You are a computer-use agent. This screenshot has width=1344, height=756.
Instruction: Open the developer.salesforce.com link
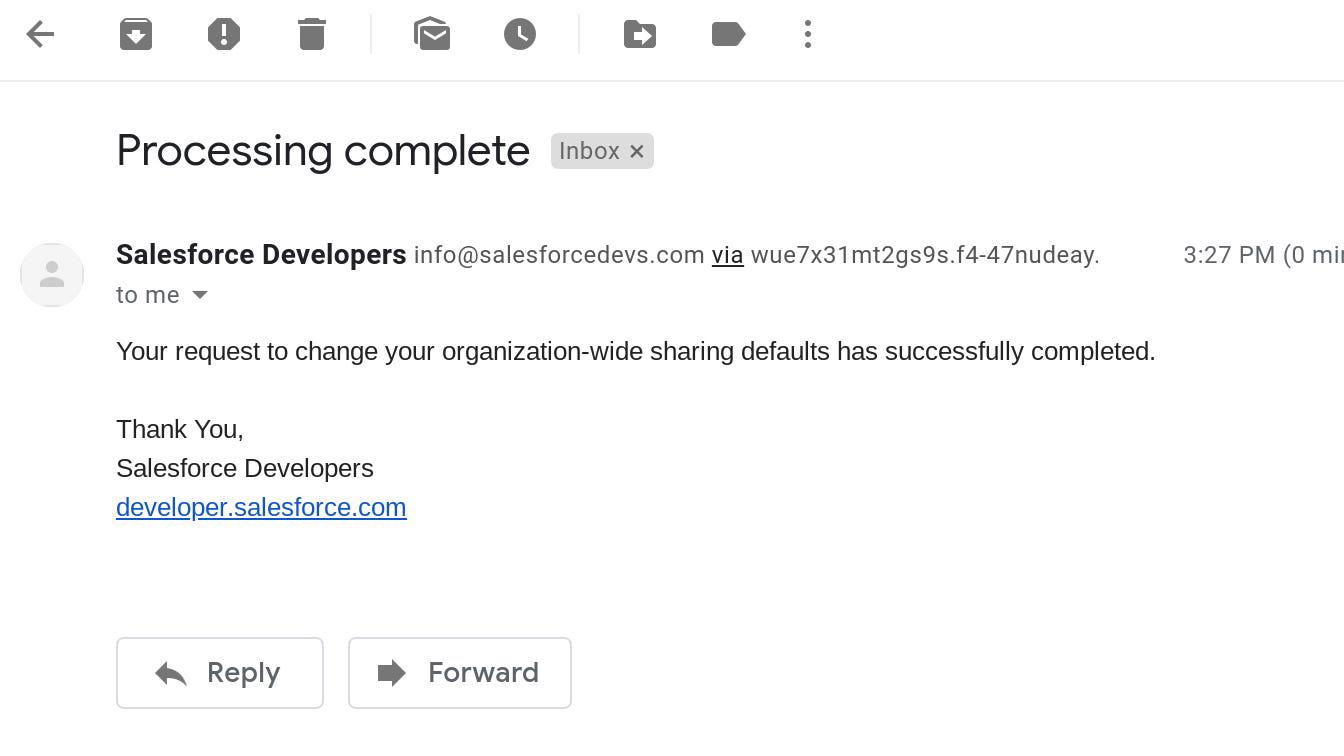click(x=261, y=507)
